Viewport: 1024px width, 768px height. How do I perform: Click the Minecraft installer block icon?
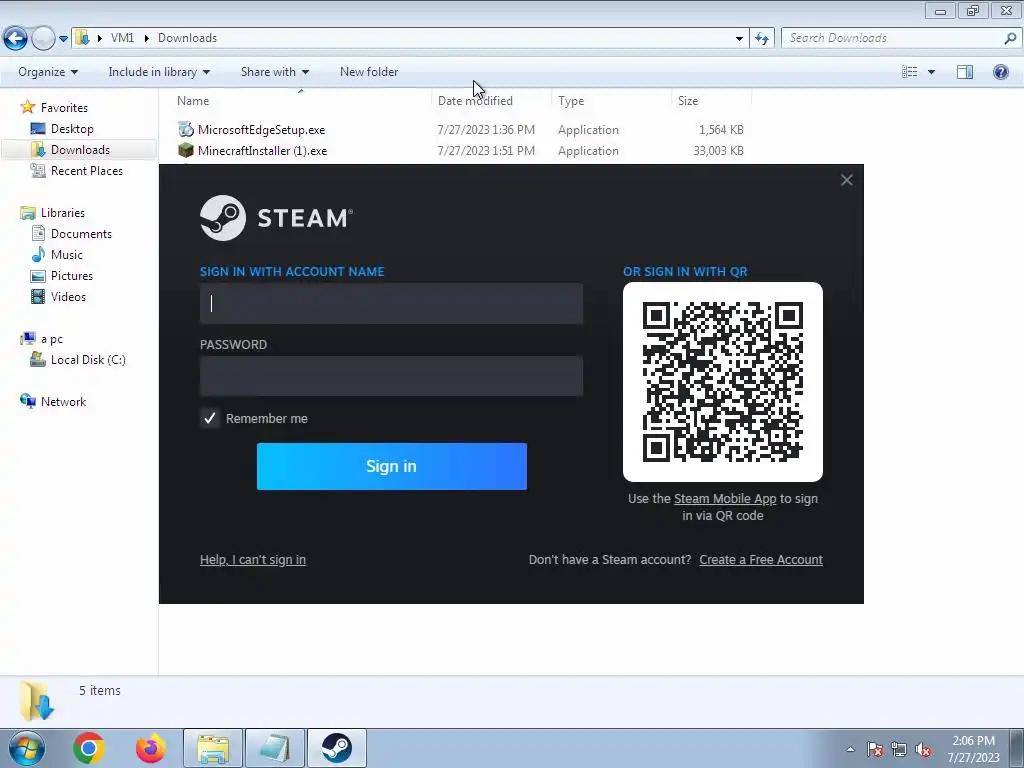pos(186,150)
